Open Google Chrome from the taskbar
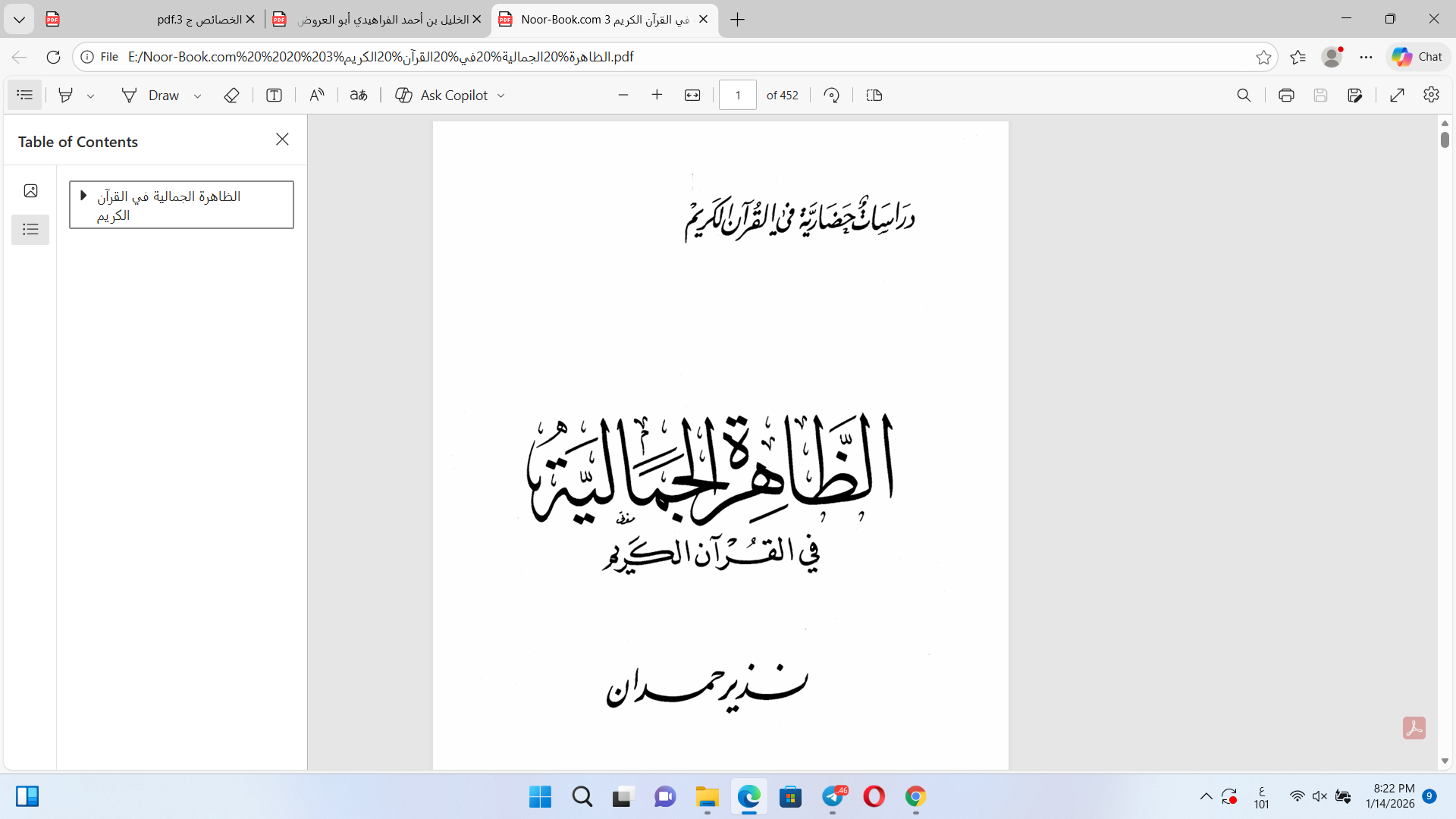The height and width of the screenshot is (819, 1456). pyautogui.click(x=915, y=796)
